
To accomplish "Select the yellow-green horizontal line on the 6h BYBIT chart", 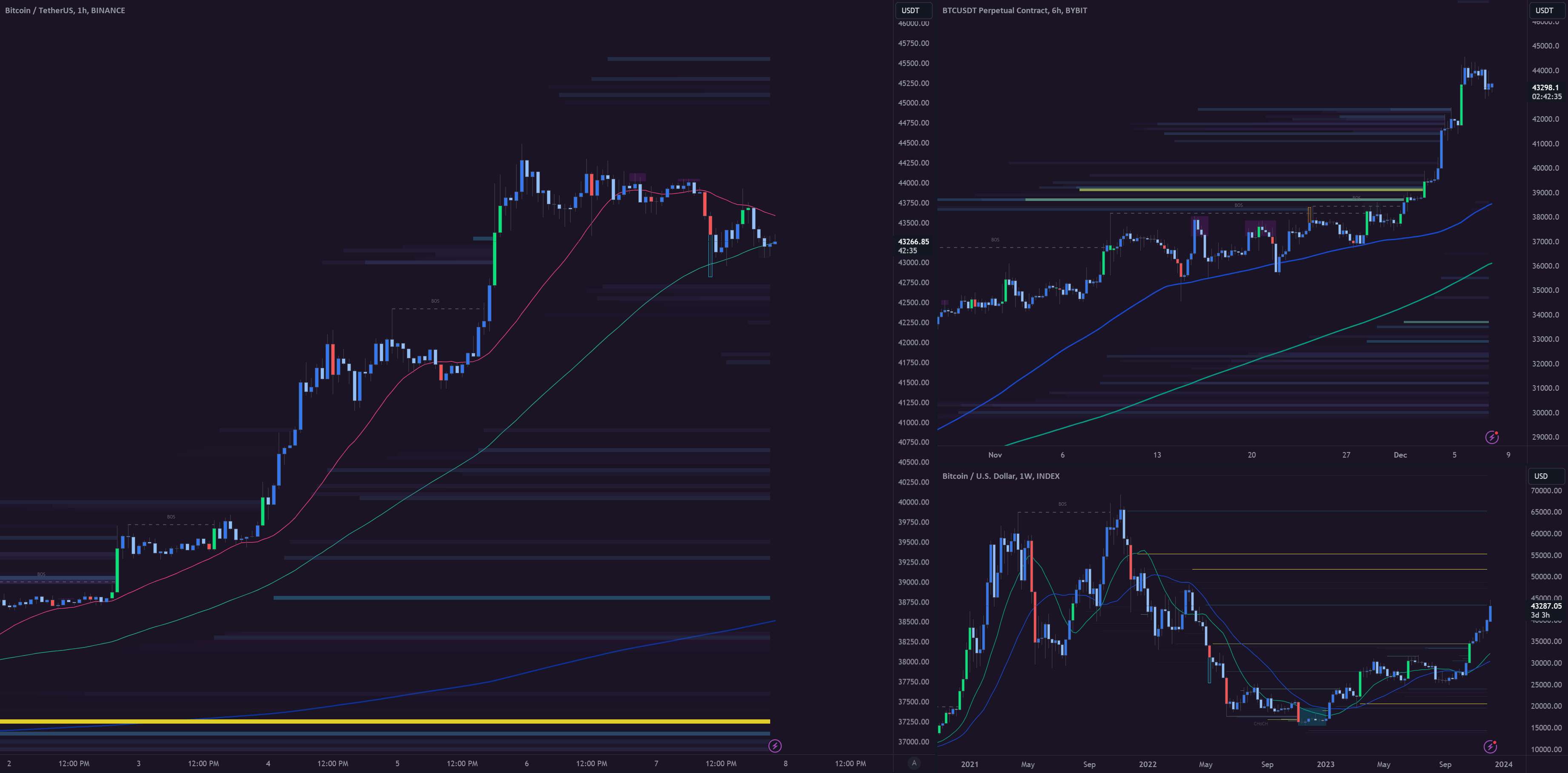I will [1251, 189].
